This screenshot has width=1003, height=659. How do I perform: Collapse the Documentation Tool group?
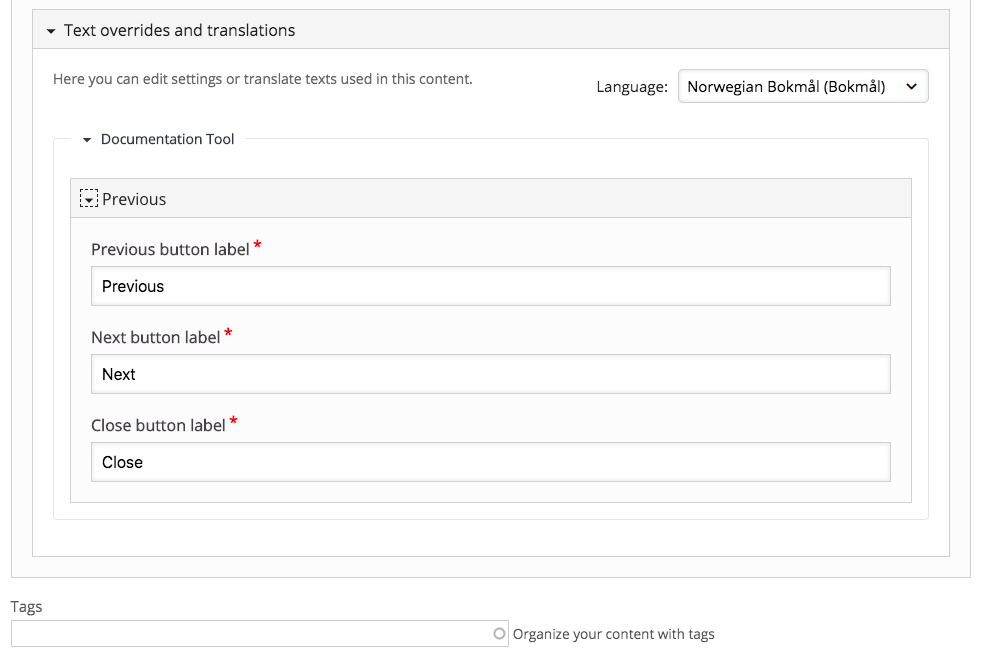click(159, 139)
